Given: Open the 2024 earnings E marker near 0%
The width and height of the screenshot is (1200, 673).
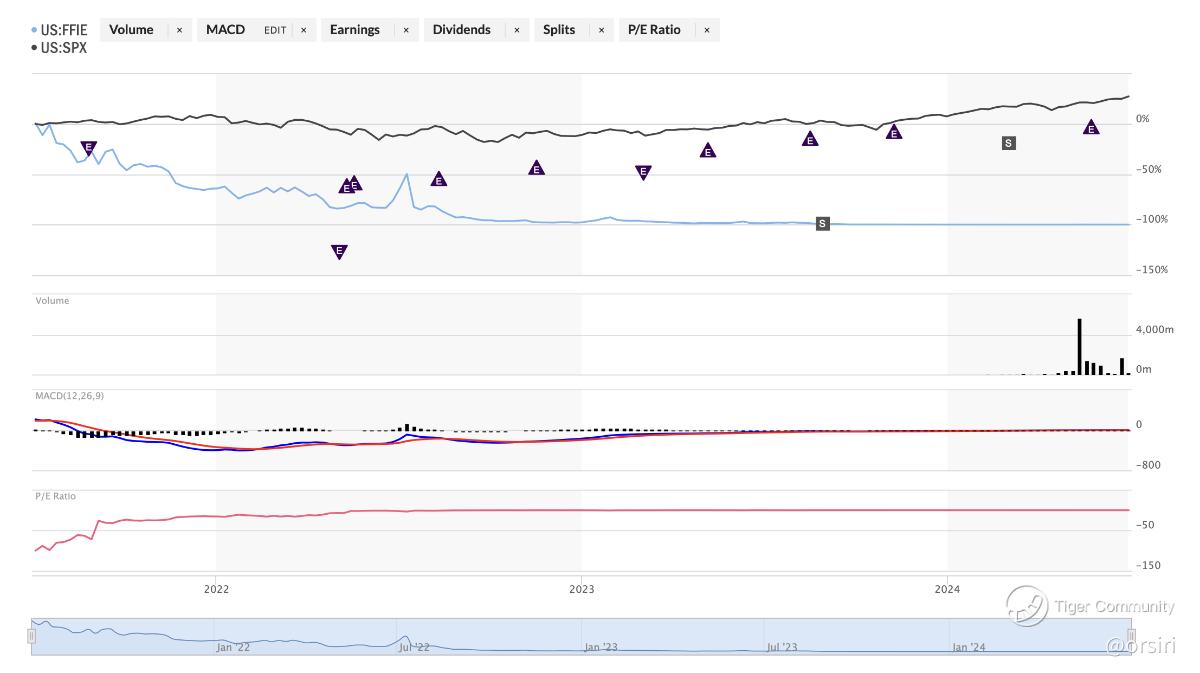Looking at the screenshot, I should (x=1092, y=127).
